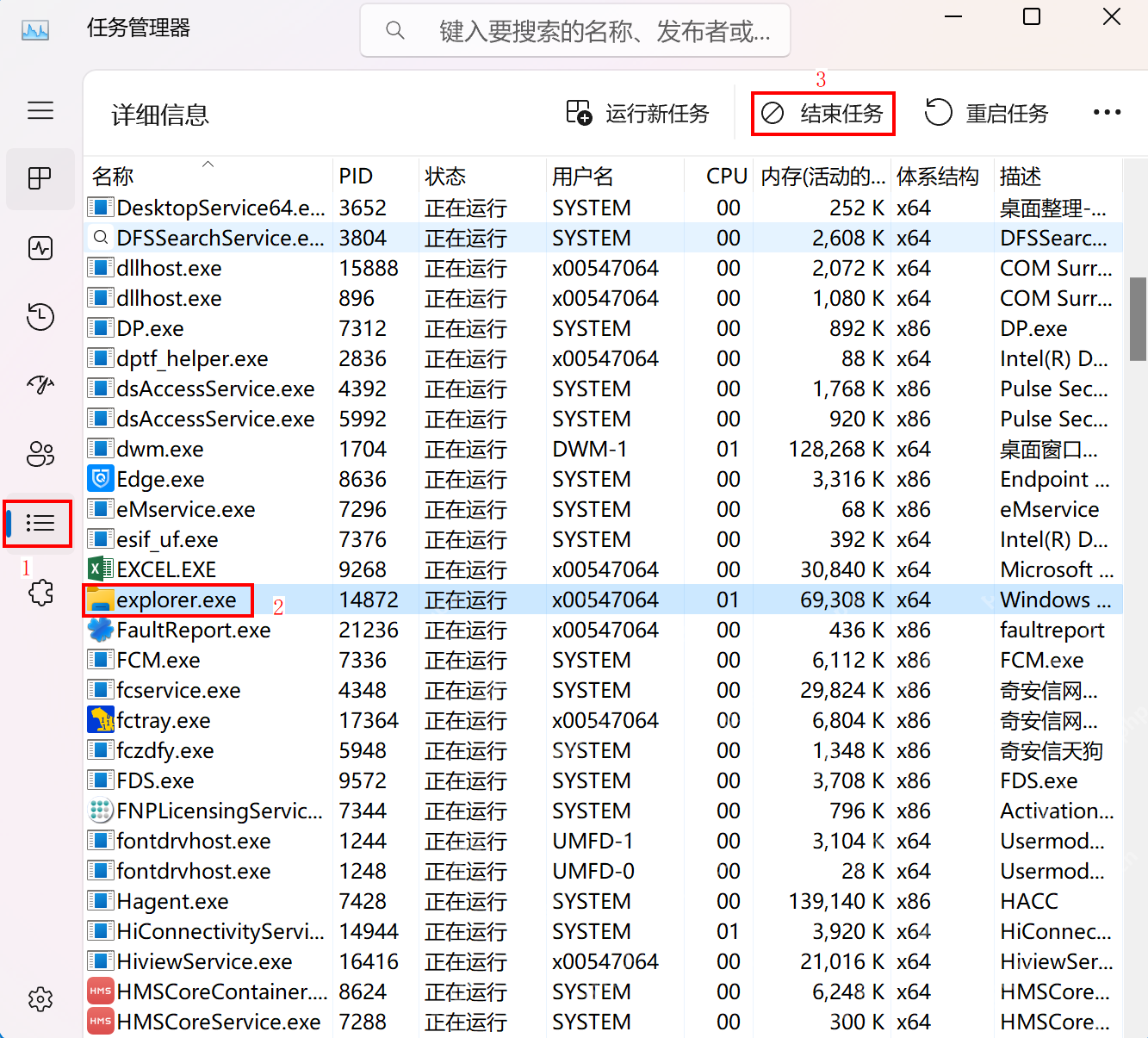Select the HiviewService.exe process name
This screenshot has height=1038, width=1148.
[x=204, y=961]
